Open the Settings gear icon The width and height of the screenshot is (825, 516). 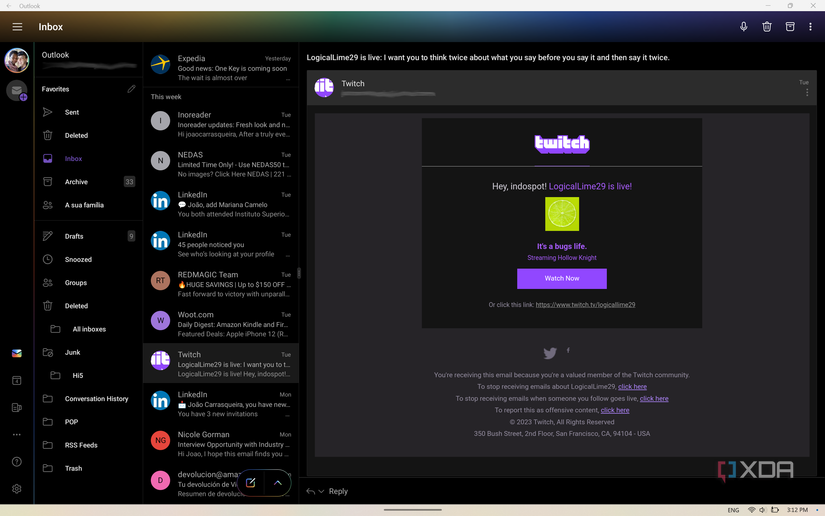pyautogui.click(x=17, y=489)
